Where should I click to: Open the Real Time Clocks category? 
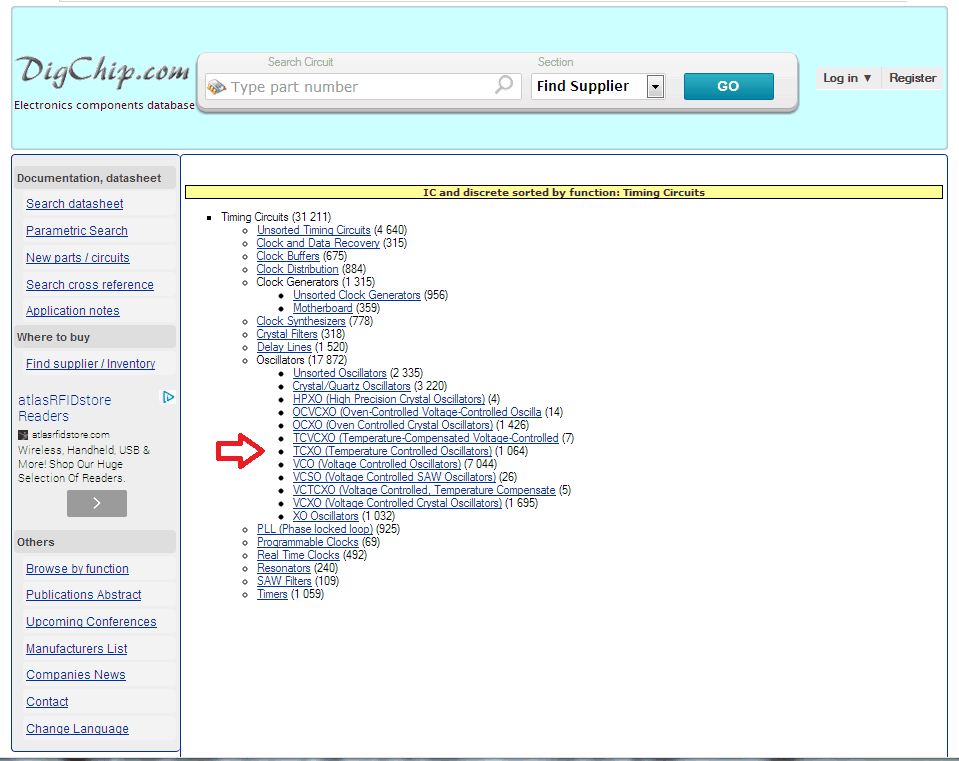pos(298,555)
